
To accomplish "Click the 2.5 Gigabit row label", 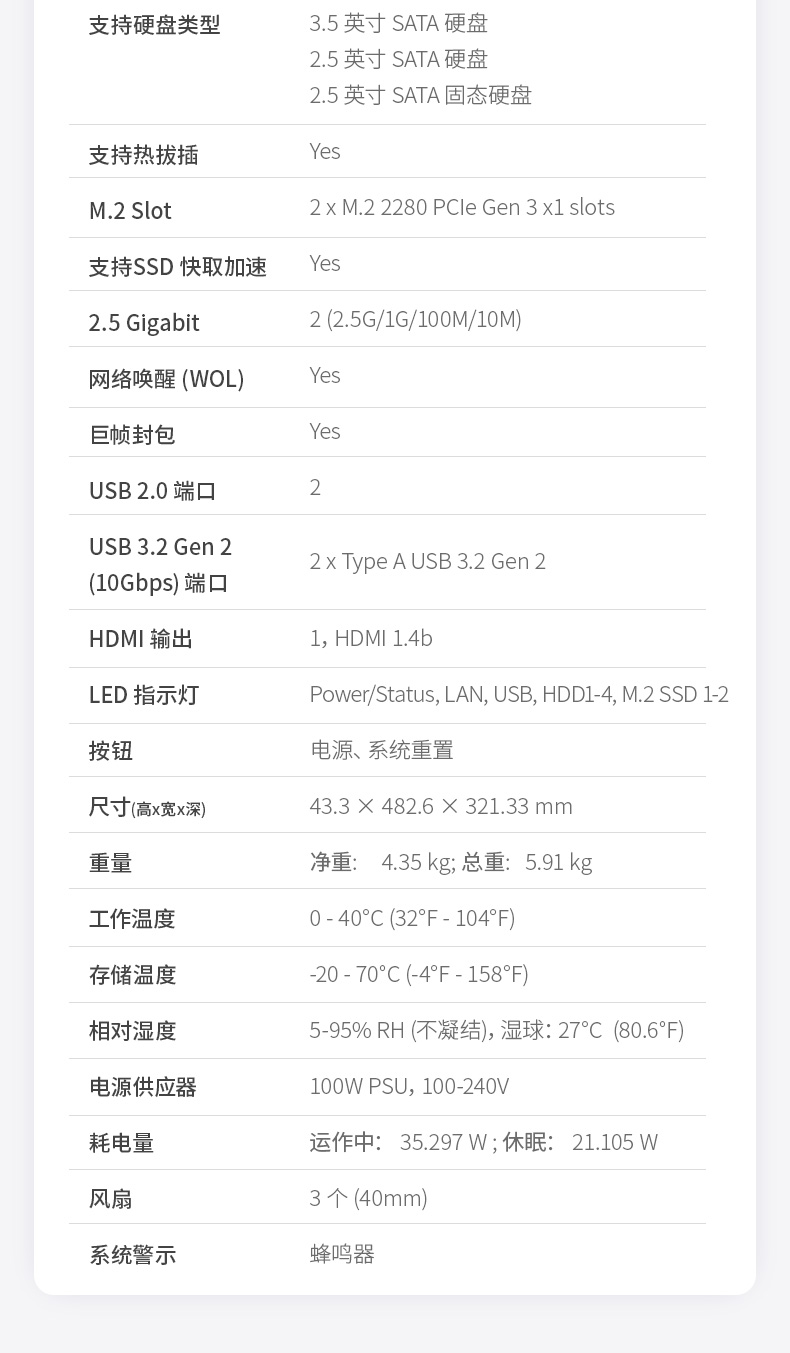I will tap(144, 323).
